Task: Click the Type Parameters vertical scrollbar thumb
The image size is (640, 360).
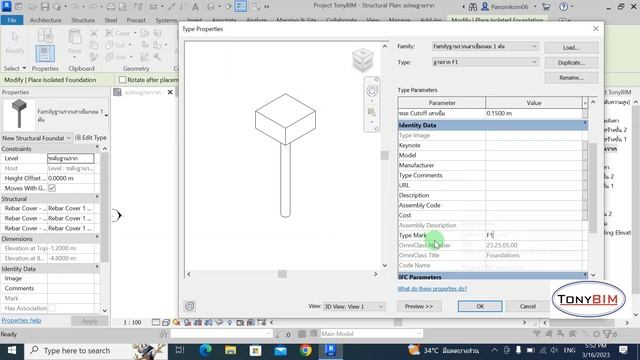Action: (593, 188)
